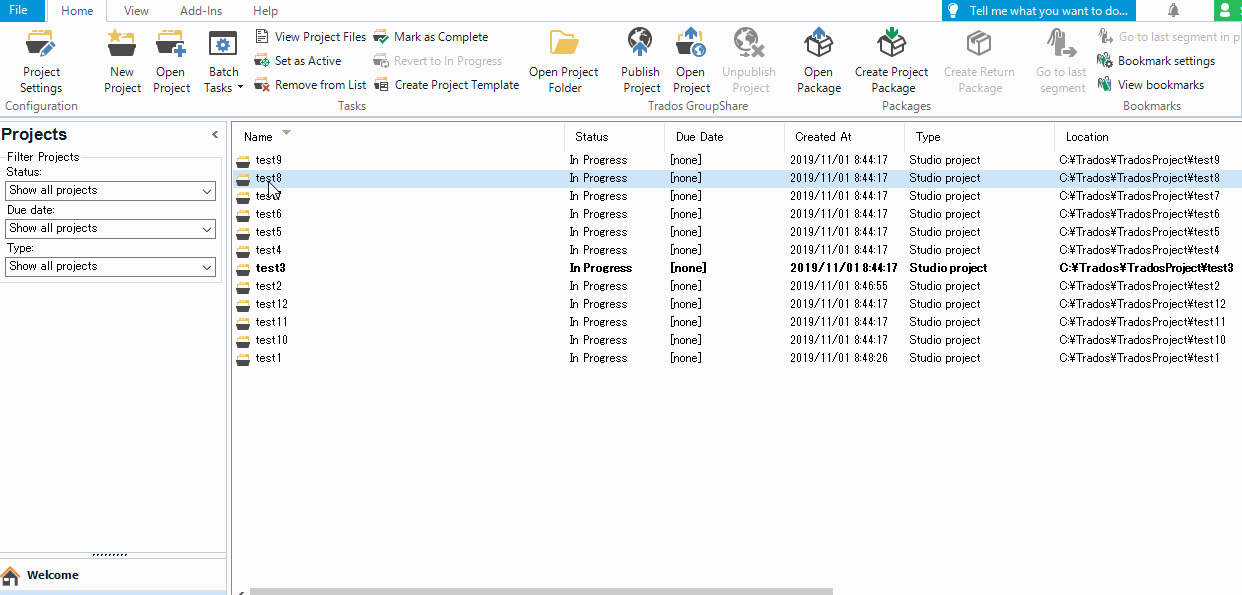Image resolution: width=1242 pixels, height=595 pixels.
Task: Click the horizontal scrollbar thumb
Action: coord(541,591)
